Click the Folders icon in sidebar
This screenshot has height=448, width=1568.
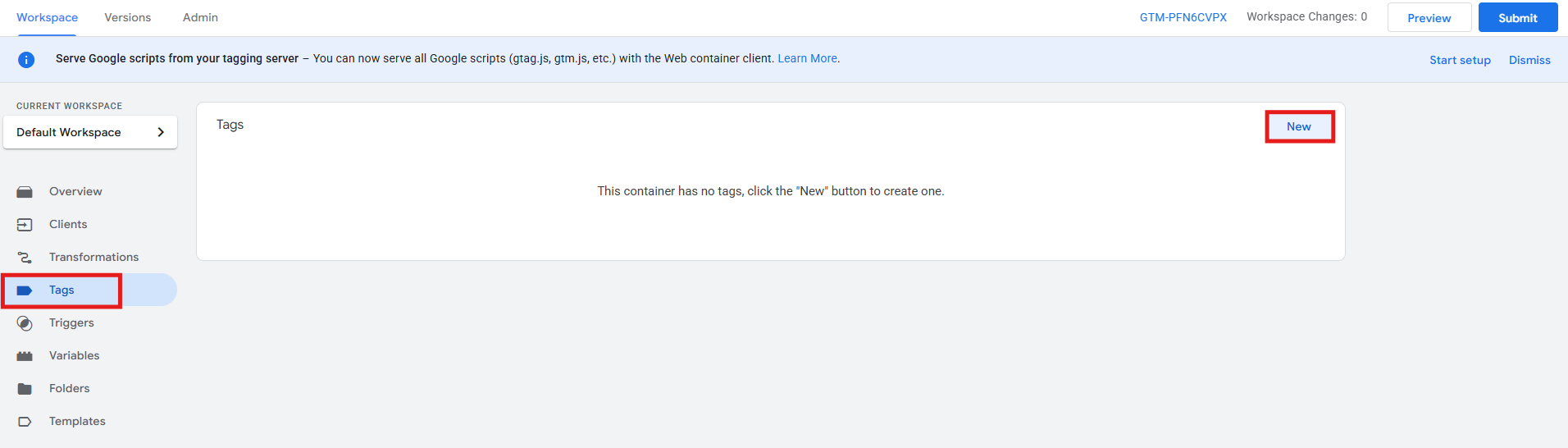[x=25, y=389]
